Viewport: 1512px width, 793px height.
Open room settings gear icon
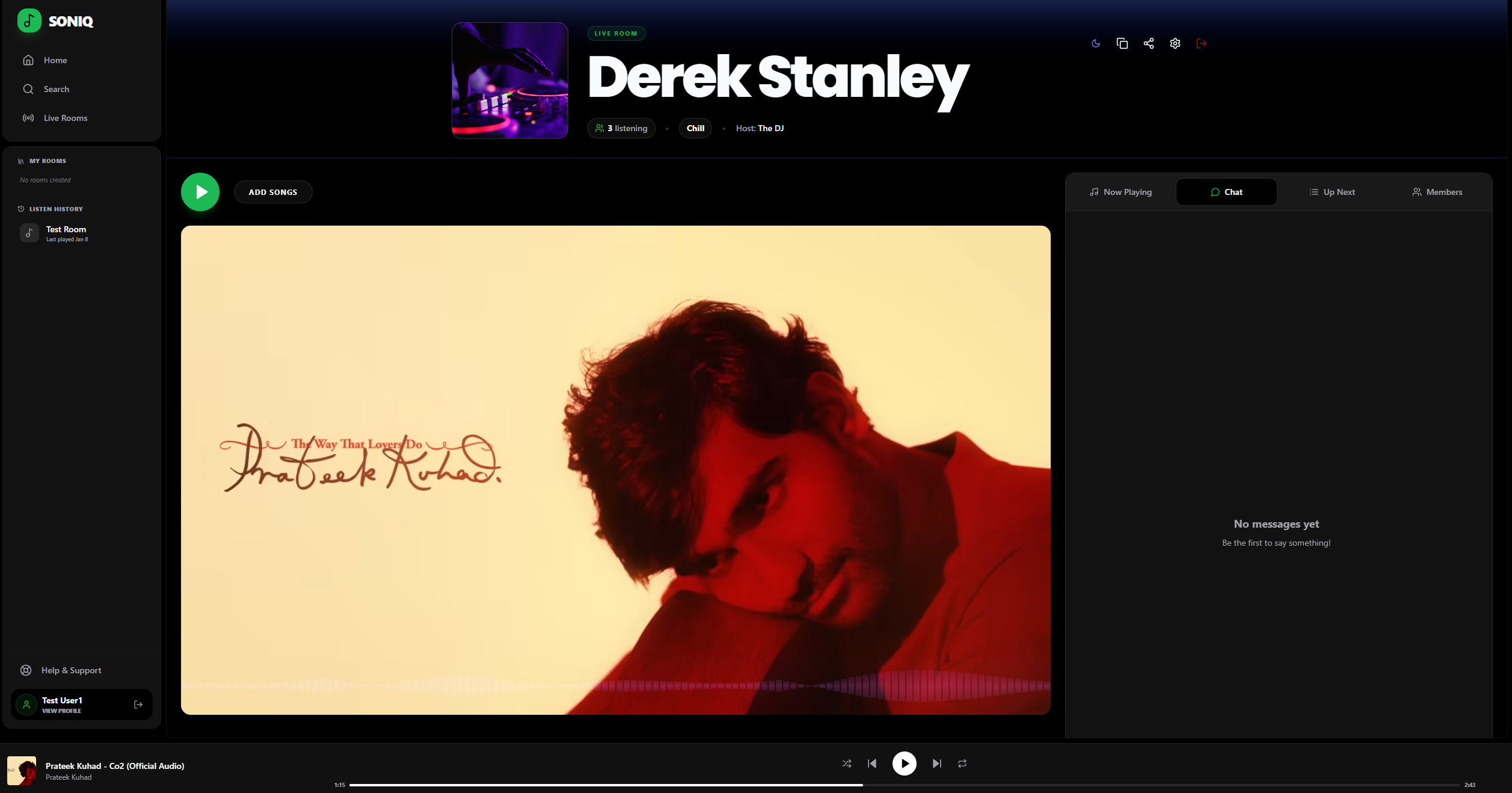tap(1175, 43)
